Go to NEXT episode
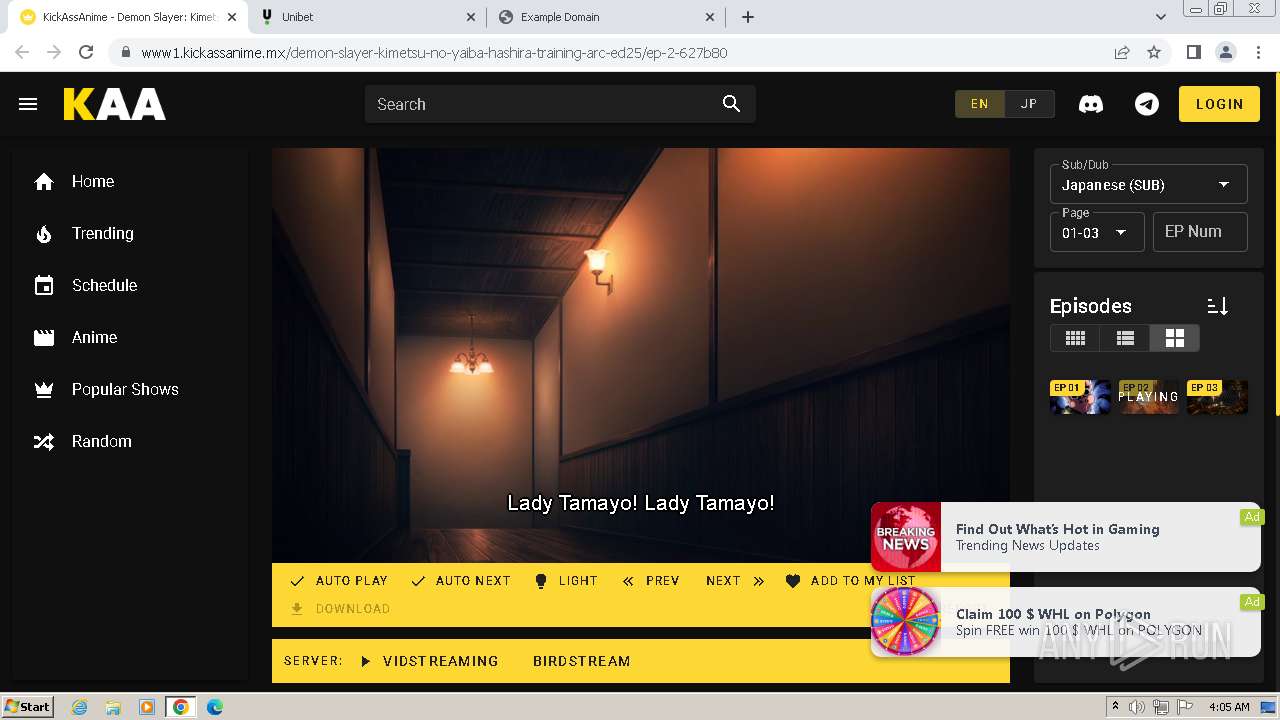This screenshot has height=720, width=1280. click(x=735, y=581)
